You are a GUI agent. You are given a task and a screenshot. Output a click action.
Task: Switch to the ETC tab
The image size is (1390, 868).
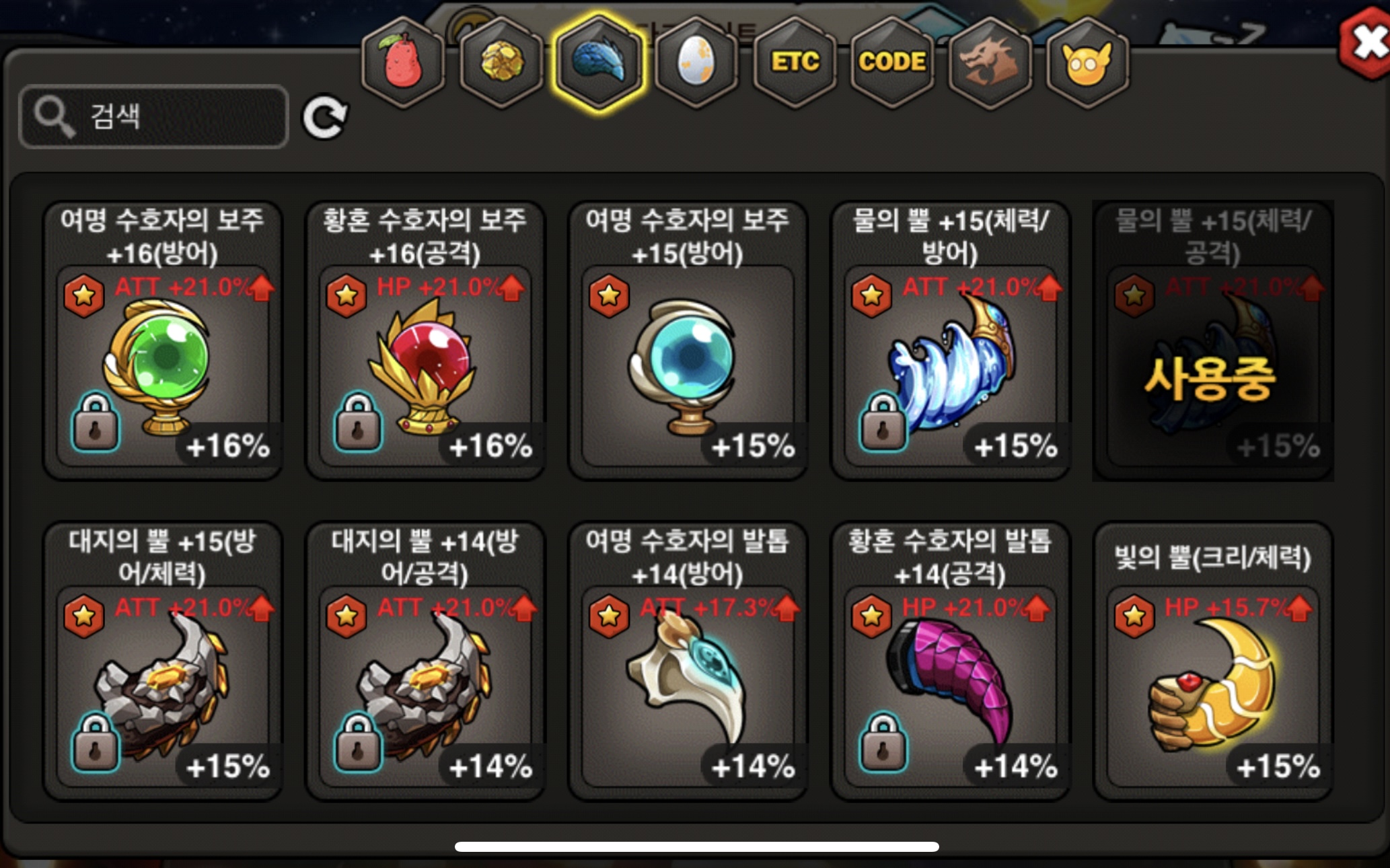point(795,62)
